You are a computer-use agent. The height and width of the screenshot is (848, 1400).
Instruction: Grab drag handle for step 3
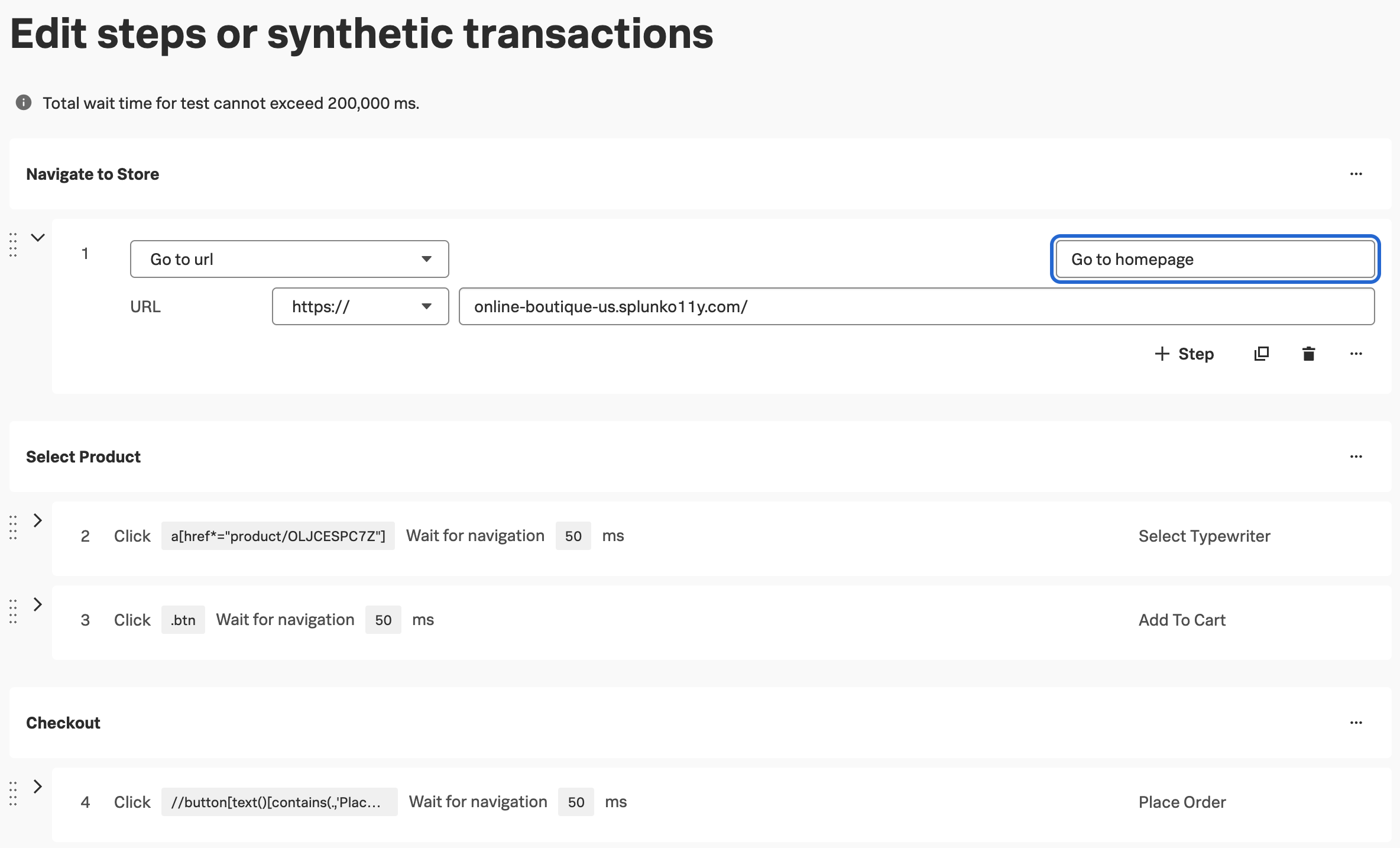point(13,611)
